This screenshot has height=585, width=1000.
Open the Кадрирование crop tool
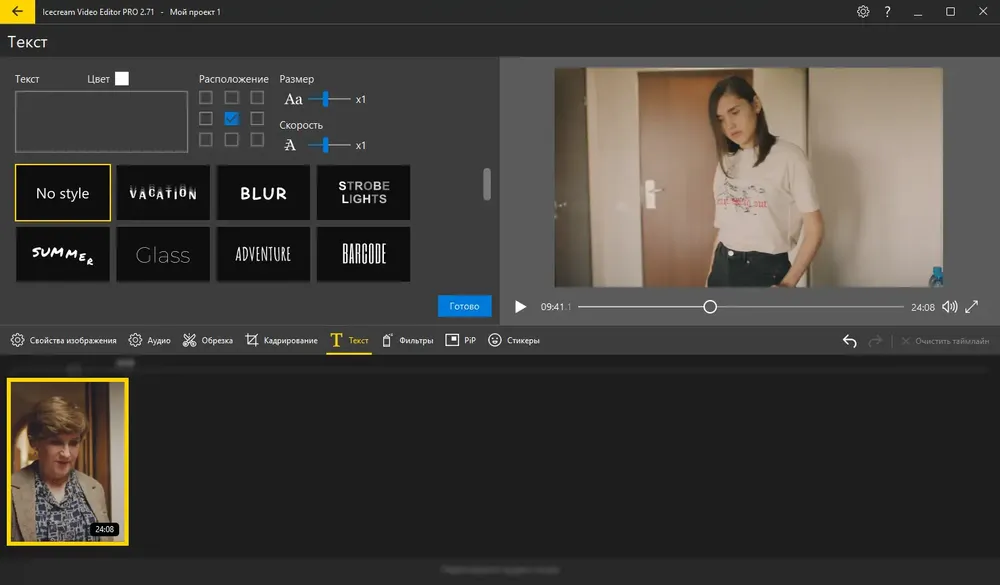tap(281, 341)
